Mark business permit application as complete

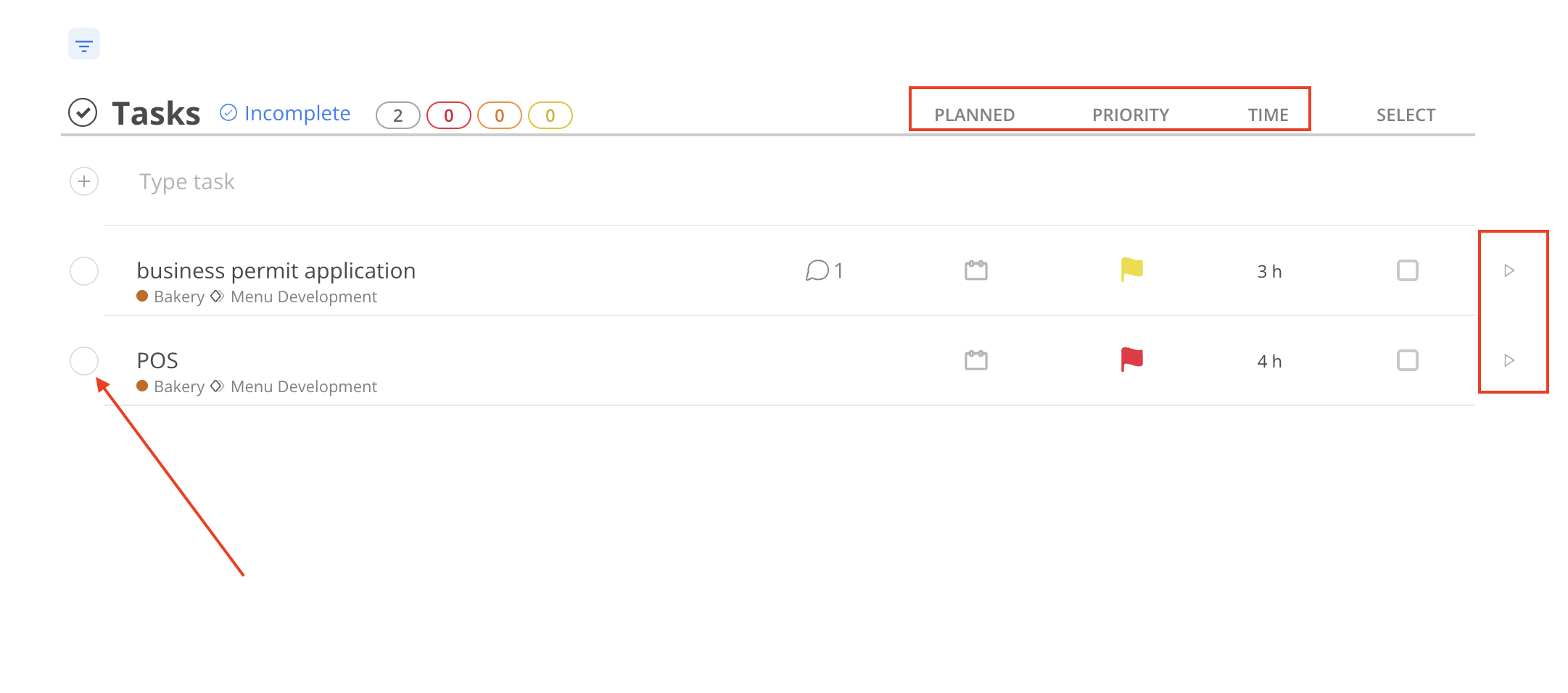tap(84, 271)
